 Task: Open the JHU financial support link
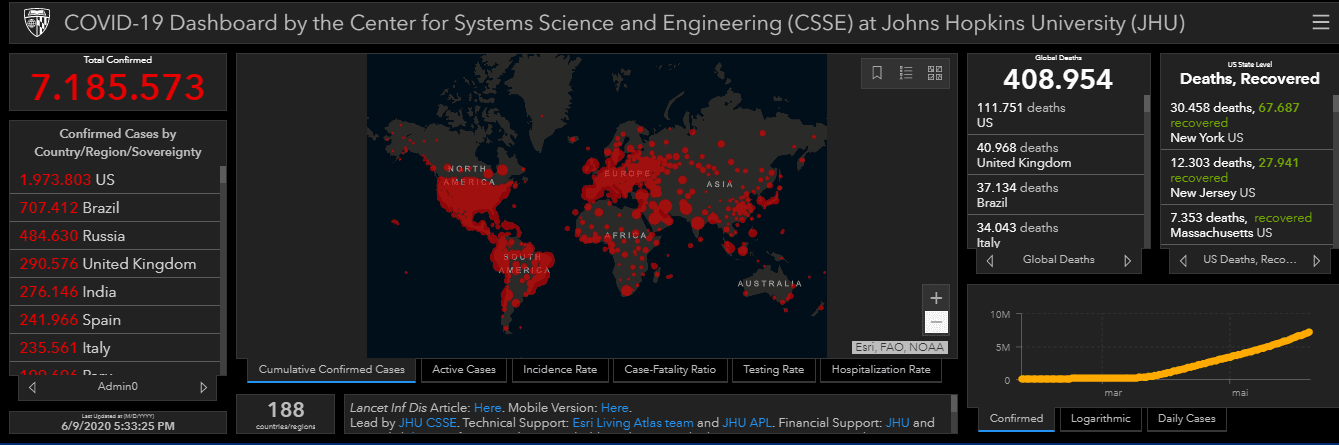(897, 423)
